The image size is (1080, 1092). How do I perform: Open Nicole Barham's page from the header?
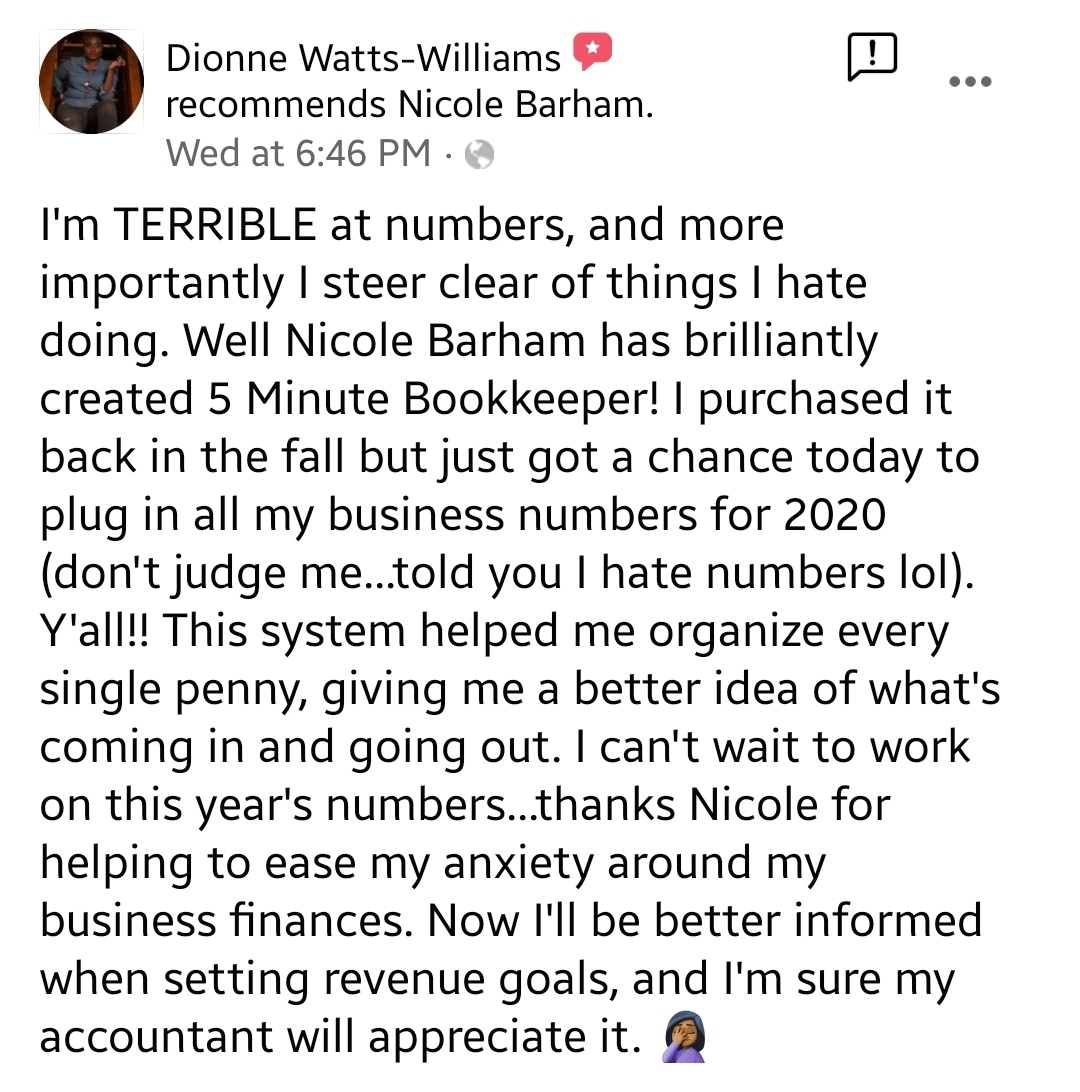pyautogui.click(x=524, y=105)
